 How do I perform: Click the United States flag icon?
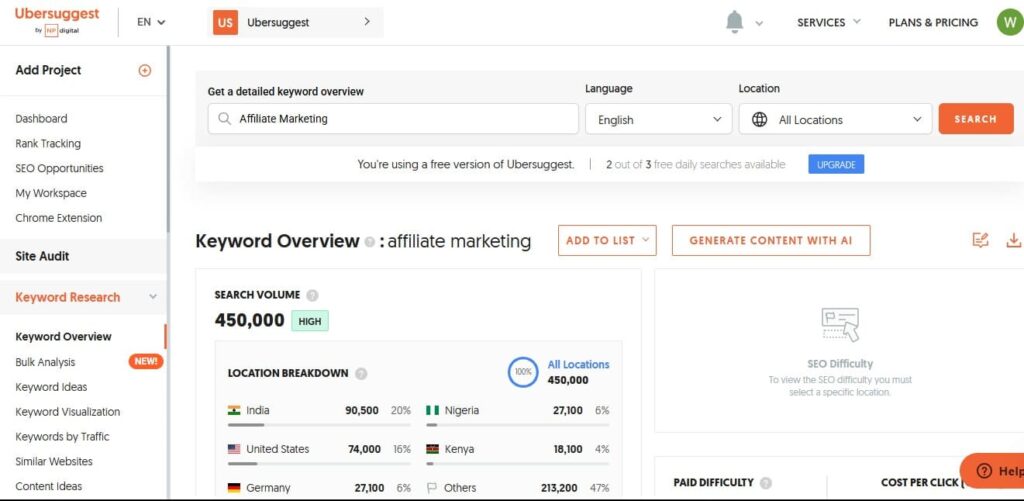[x=234, y=449]
